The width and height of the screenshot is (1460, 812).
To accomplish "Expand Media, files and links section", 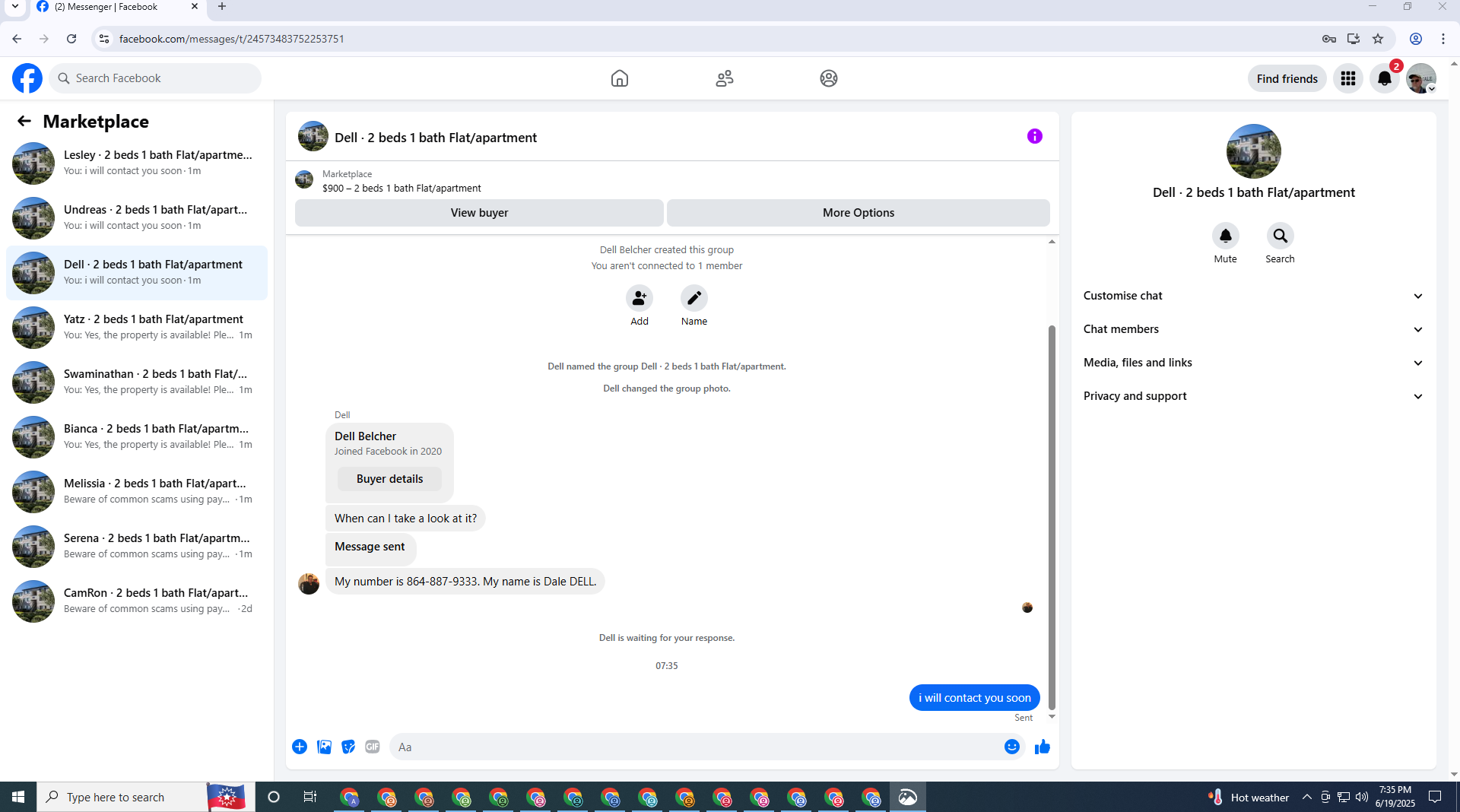I will click(x=1254, y=363).
